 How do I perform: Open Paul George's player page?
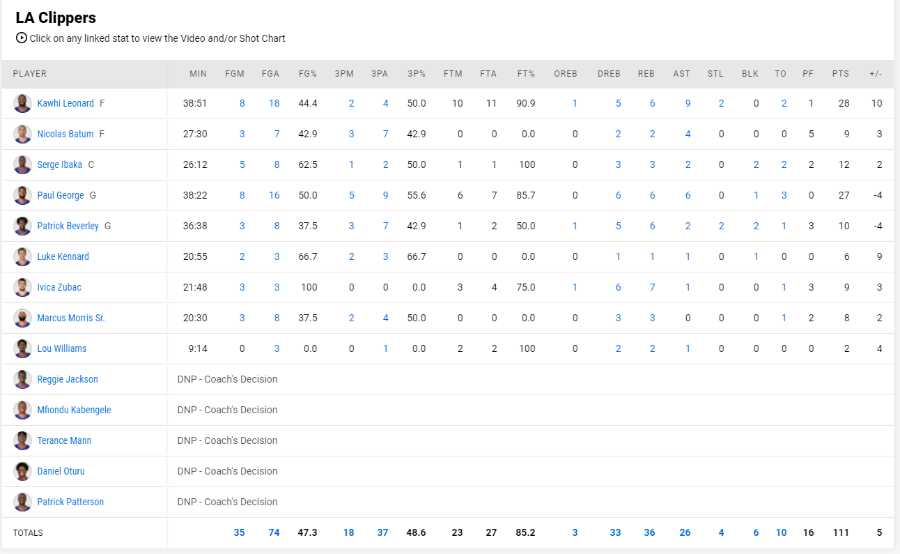coord(60,195)
